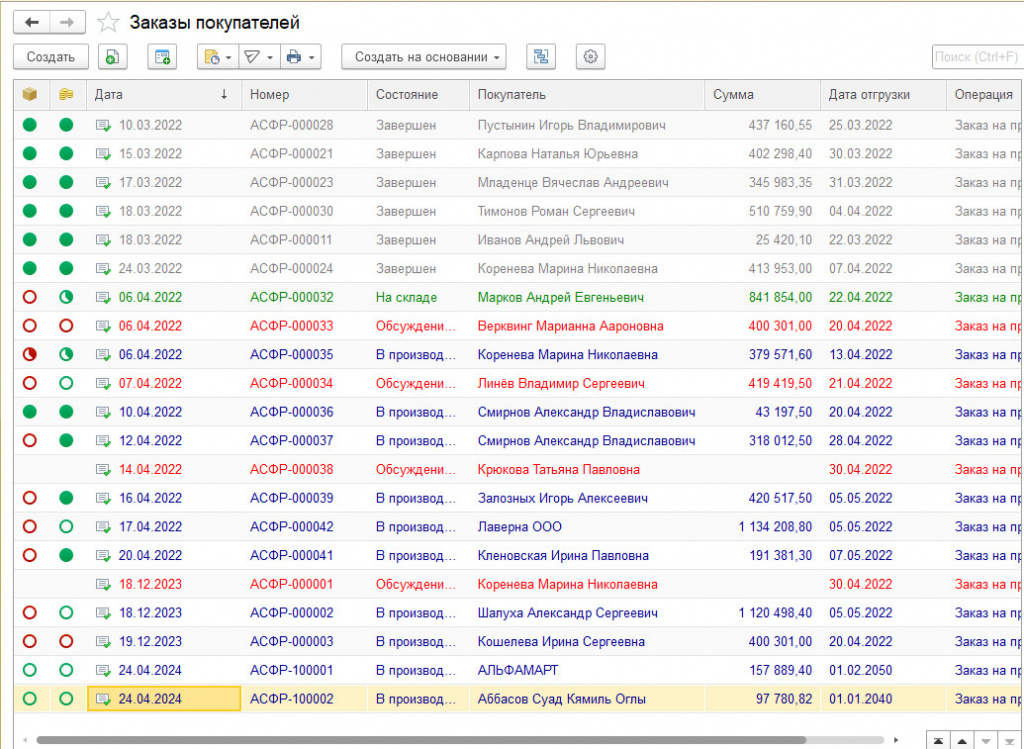Select the order number АСФР-000001
Screen dimensions: 1024x749
tap(291, 584)
